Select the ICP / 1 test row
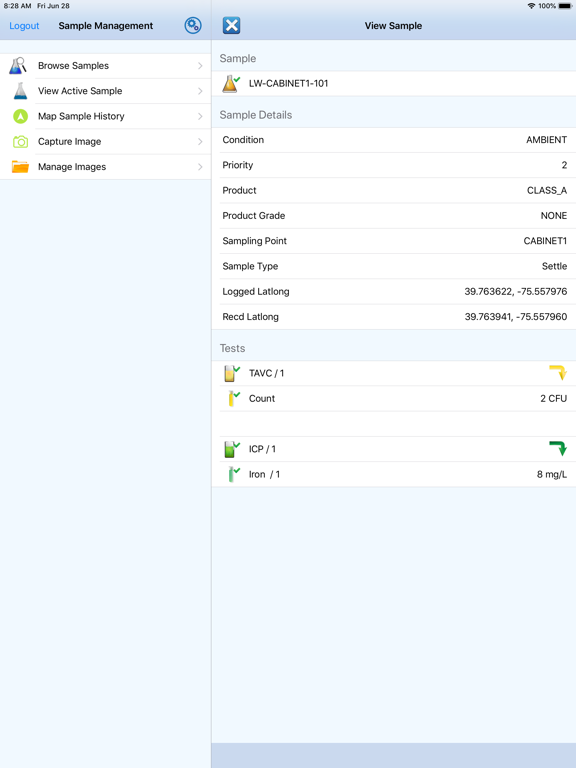 pyautogui.click(x=394, y=449)
